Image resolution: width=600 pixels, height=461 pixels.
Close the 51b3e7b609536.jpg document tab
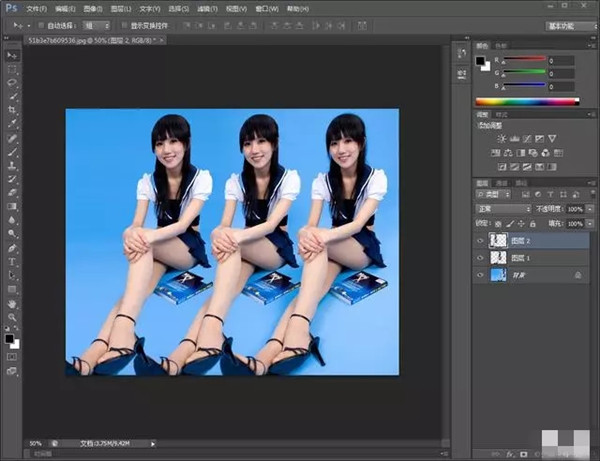click(x=161, y=40)
